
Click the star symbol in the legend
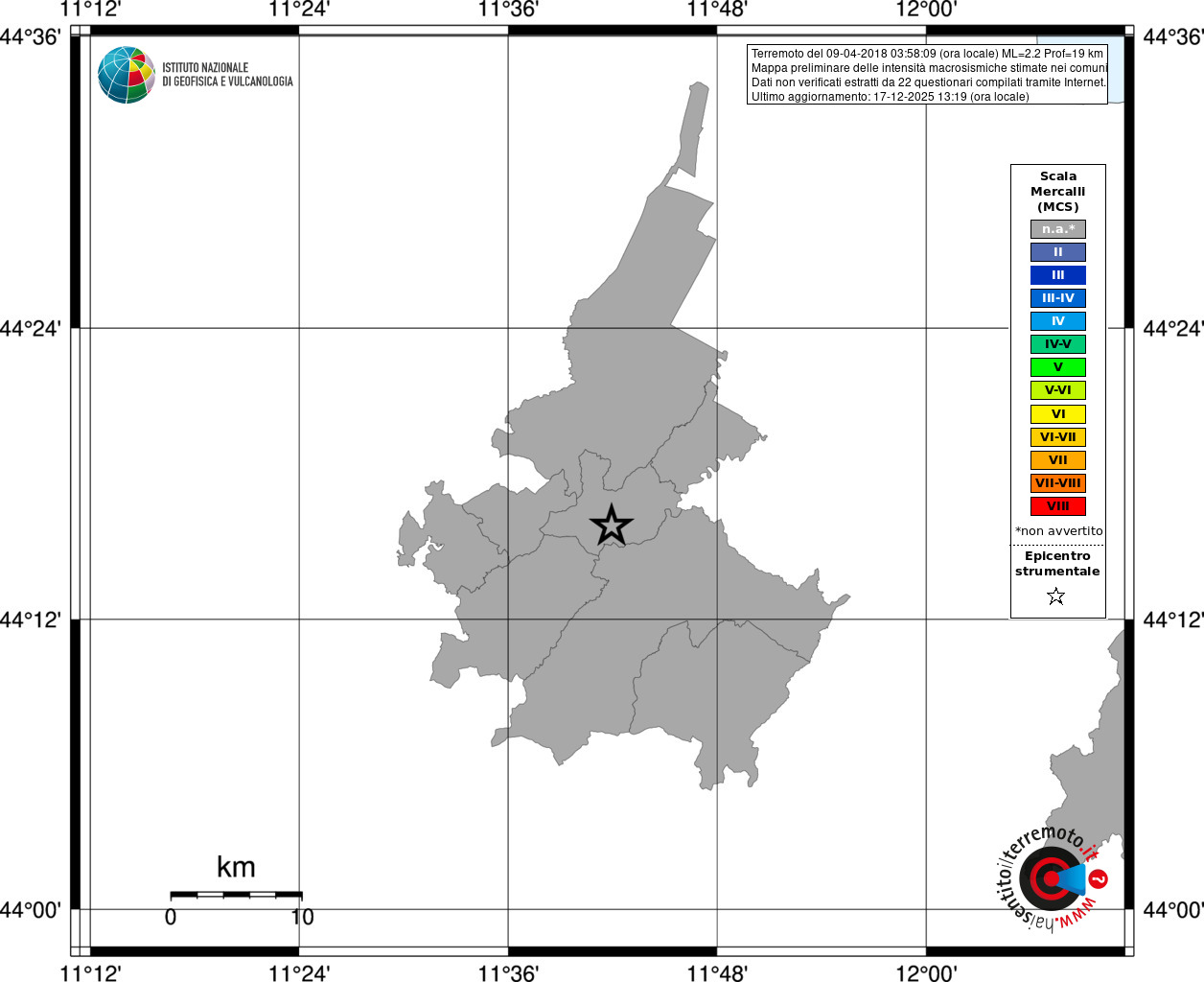pos(1056,596)
